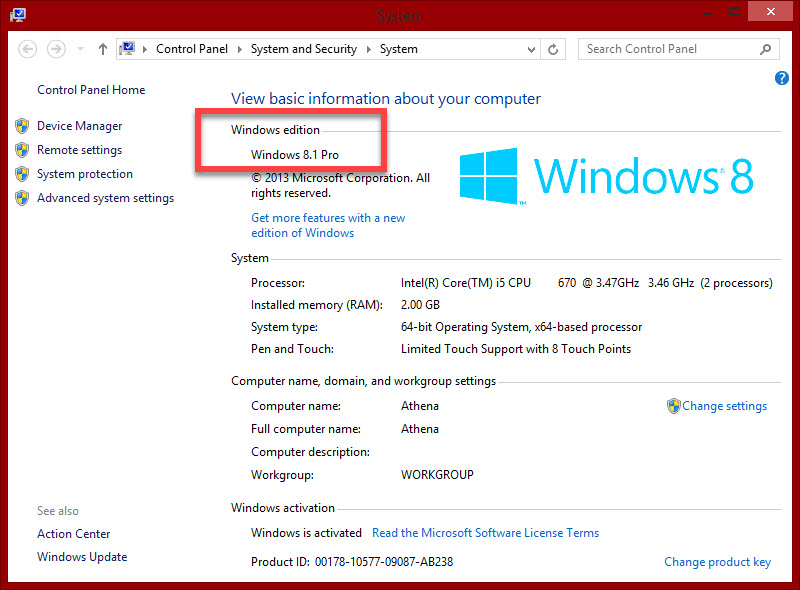
Task: Open Action Center under See also
Action: (73, 534)
